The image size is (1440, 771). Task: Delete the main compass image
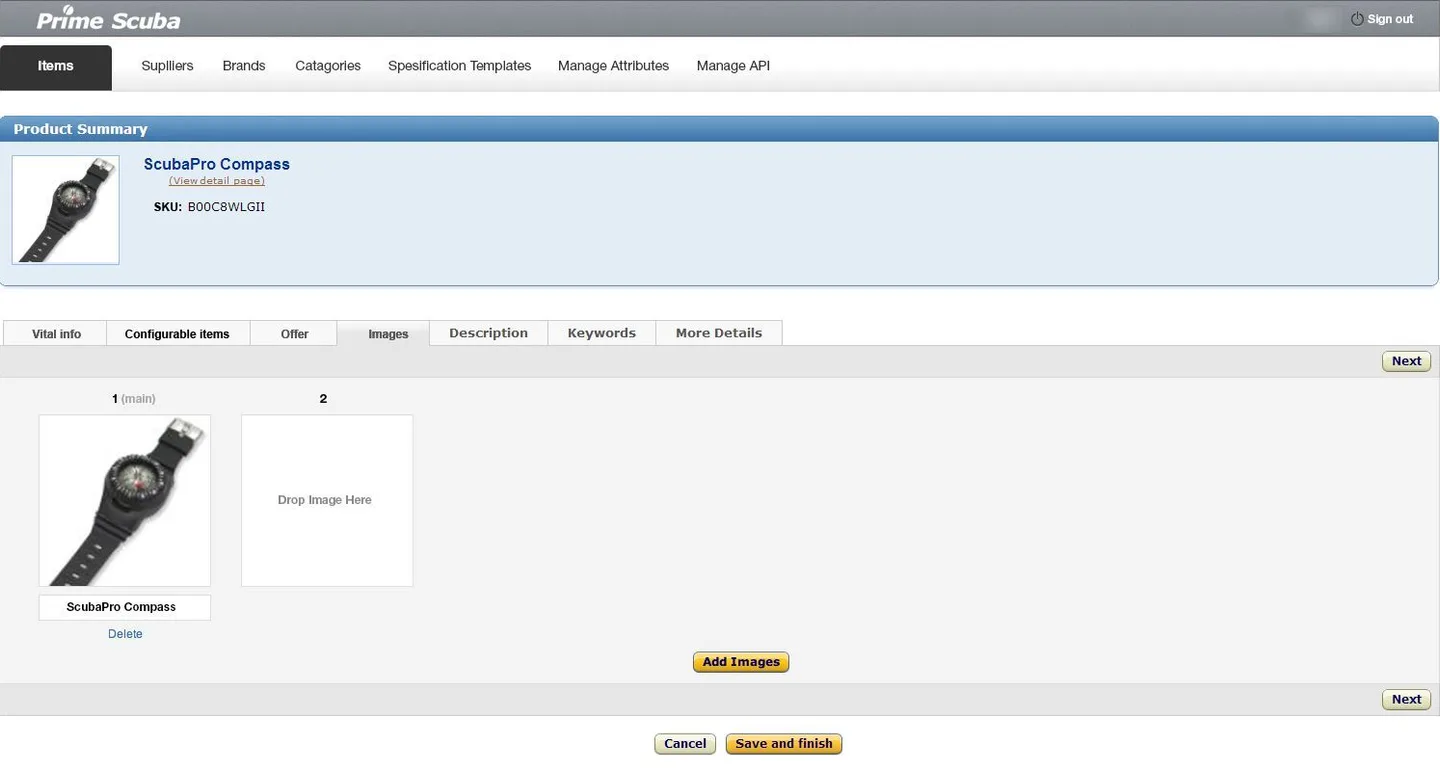(125, 634)
